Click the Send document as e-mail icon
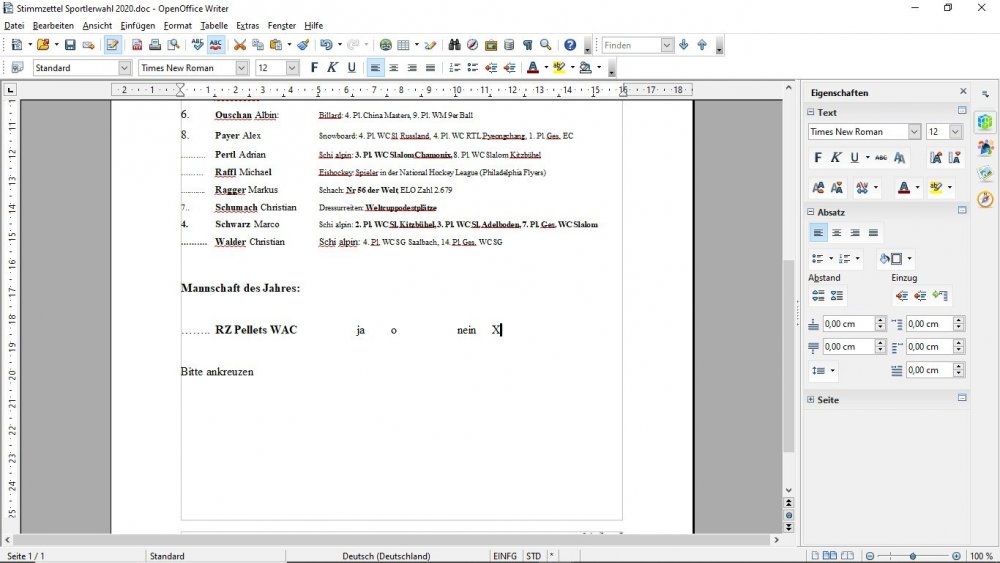This screenshot has width=1000, height=563. [x=89, y=45]
